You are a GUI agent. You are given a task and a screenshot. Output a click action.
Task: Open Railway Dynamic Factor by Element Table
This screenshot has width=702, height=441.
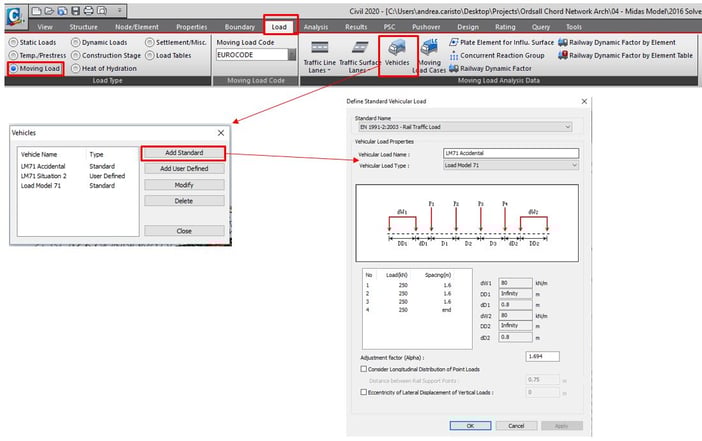click(x=625, y=56)
